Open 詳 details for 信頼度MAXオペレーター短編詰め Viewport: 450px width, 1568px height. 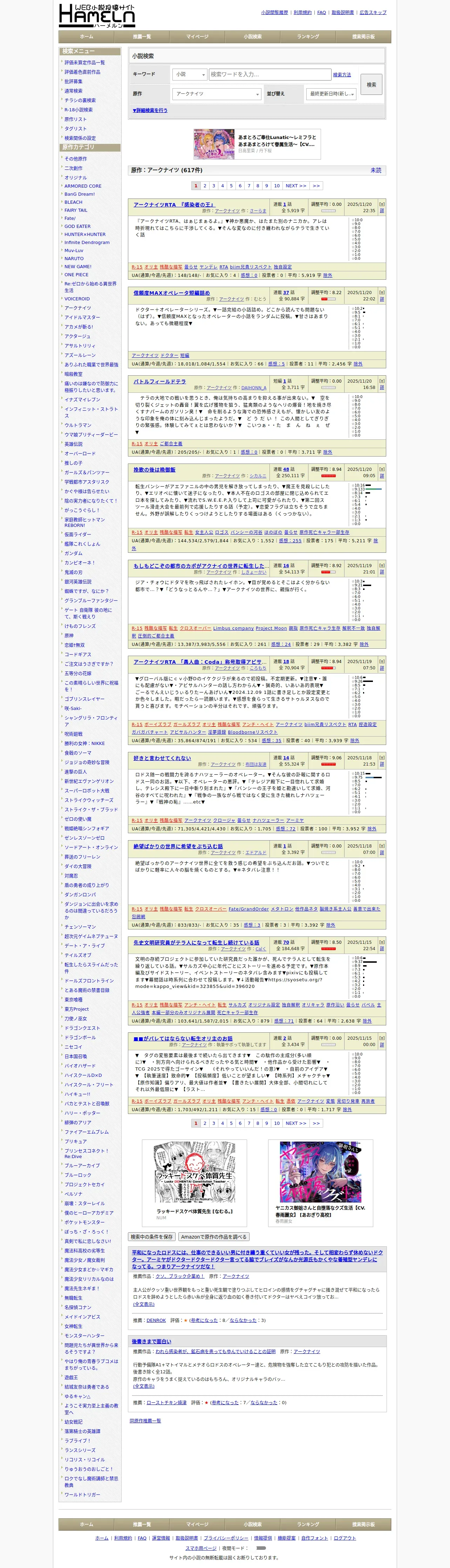click(382, 299)
